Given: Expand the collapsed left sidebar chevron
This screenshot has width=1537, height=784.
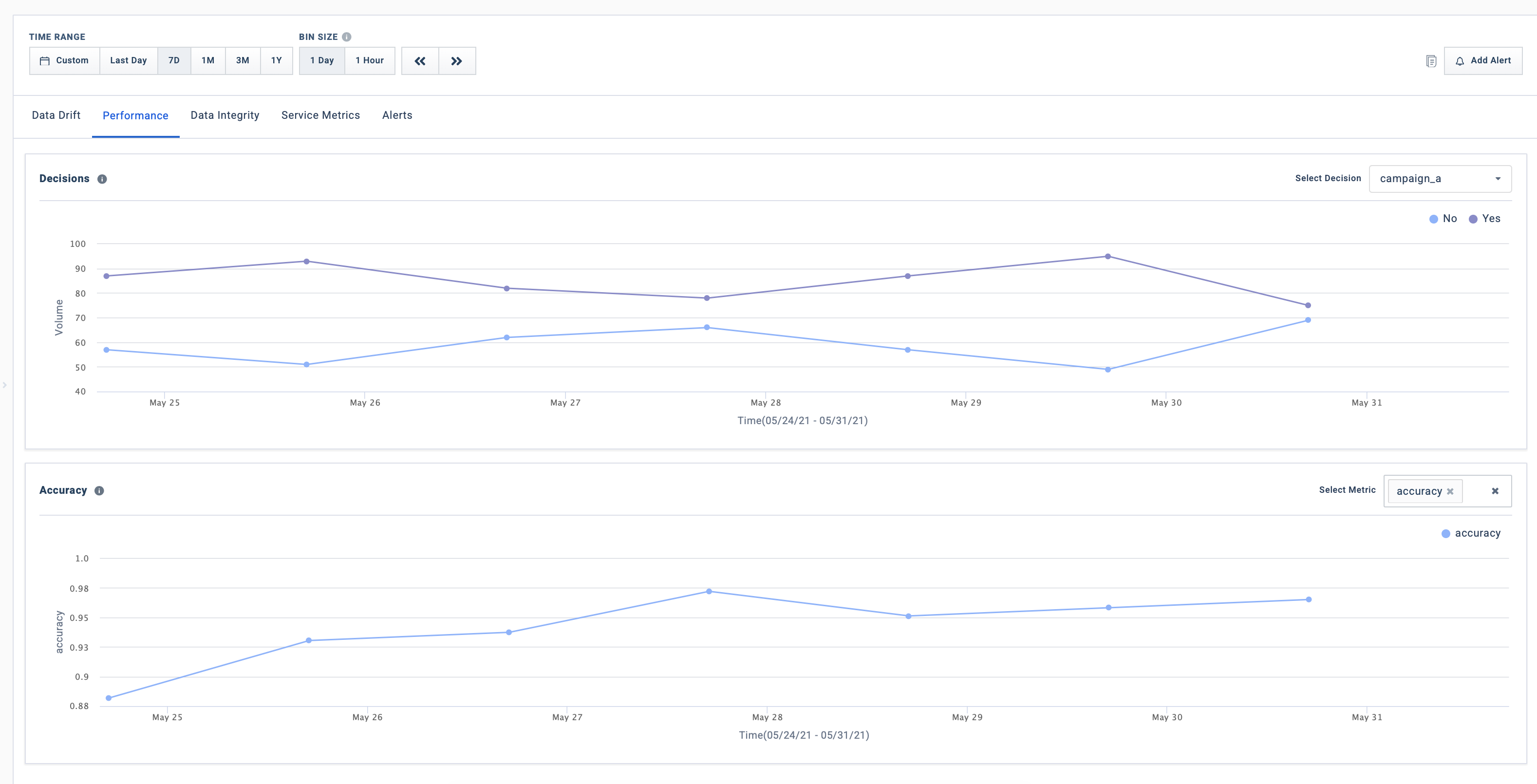Looking at the screenshot, I should coord(5,386).
